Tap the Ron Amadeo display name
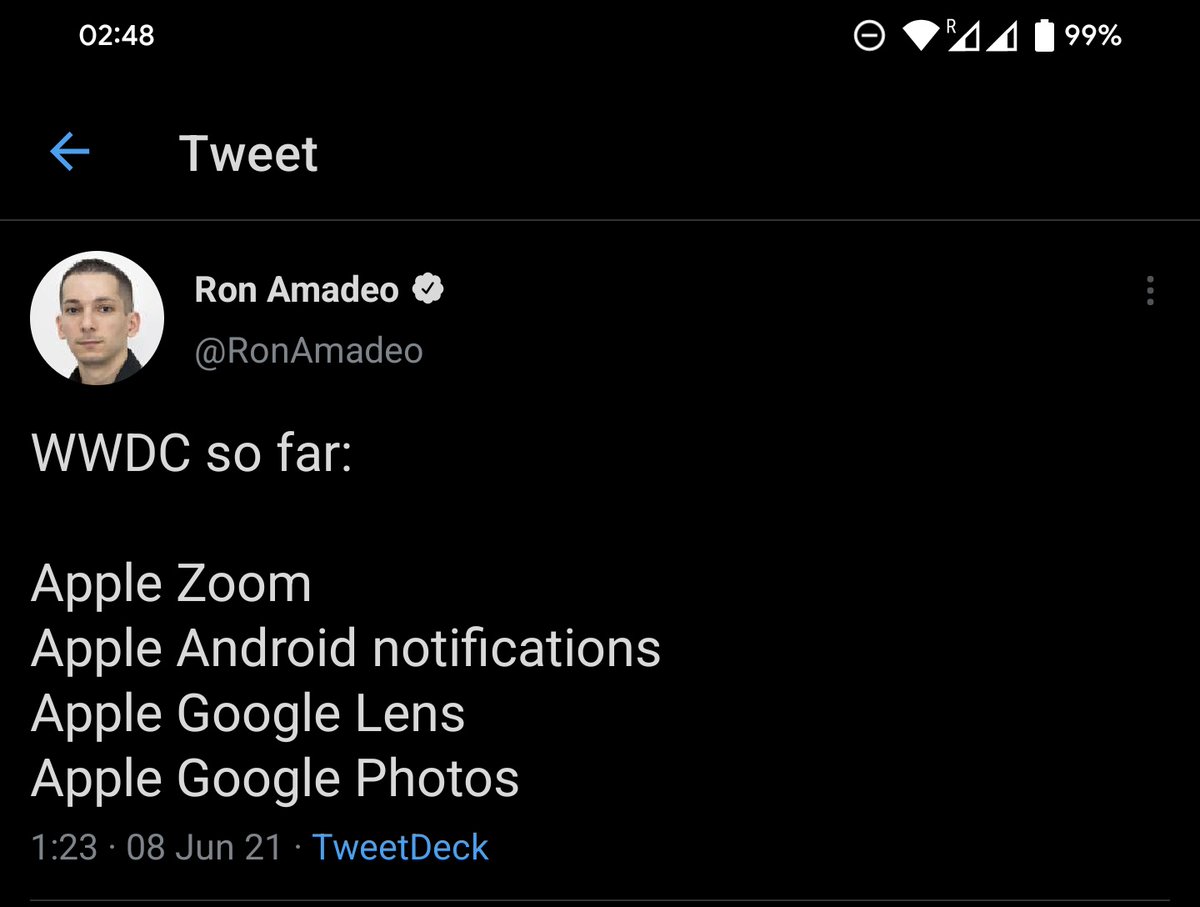Screen dimensions: 1200x907 pos(296,290)
